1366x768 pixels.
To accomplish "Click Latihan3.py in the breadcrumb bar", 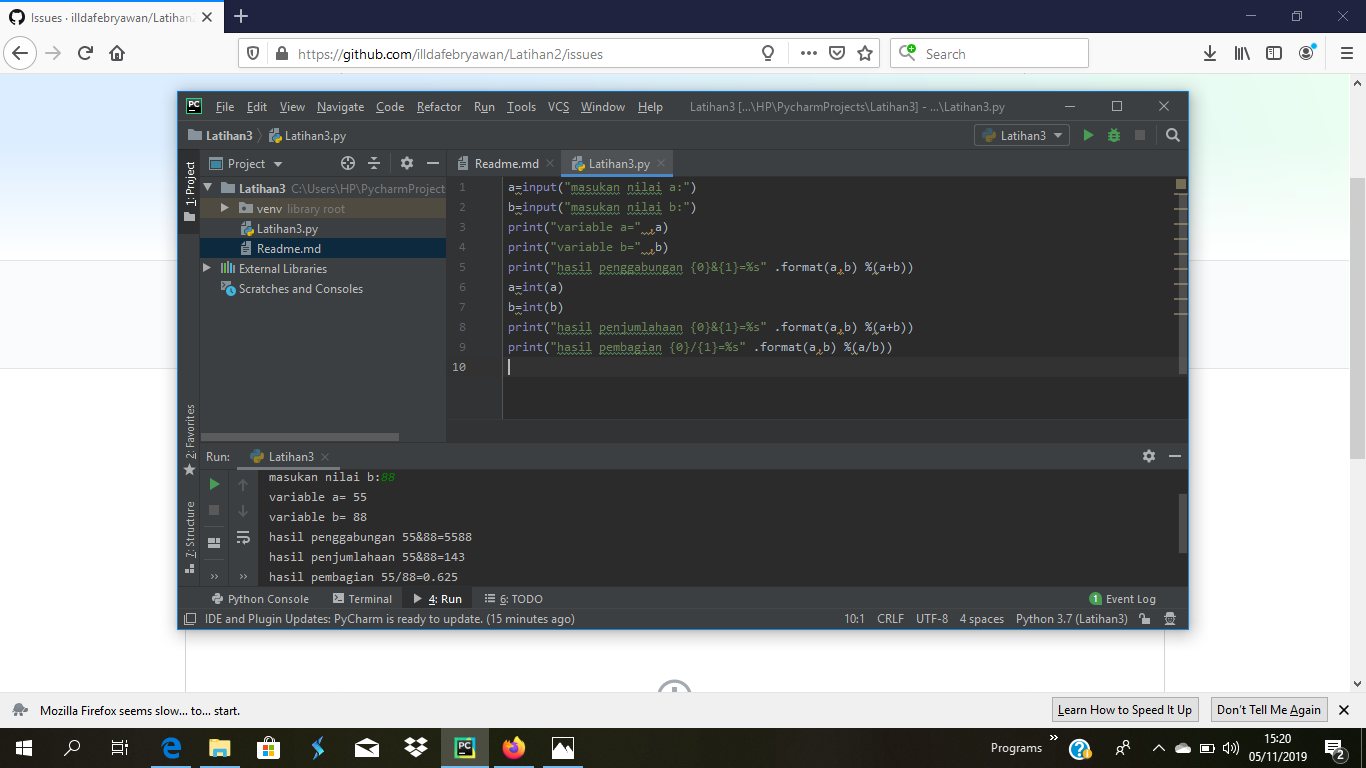I will tap(307, 135).
